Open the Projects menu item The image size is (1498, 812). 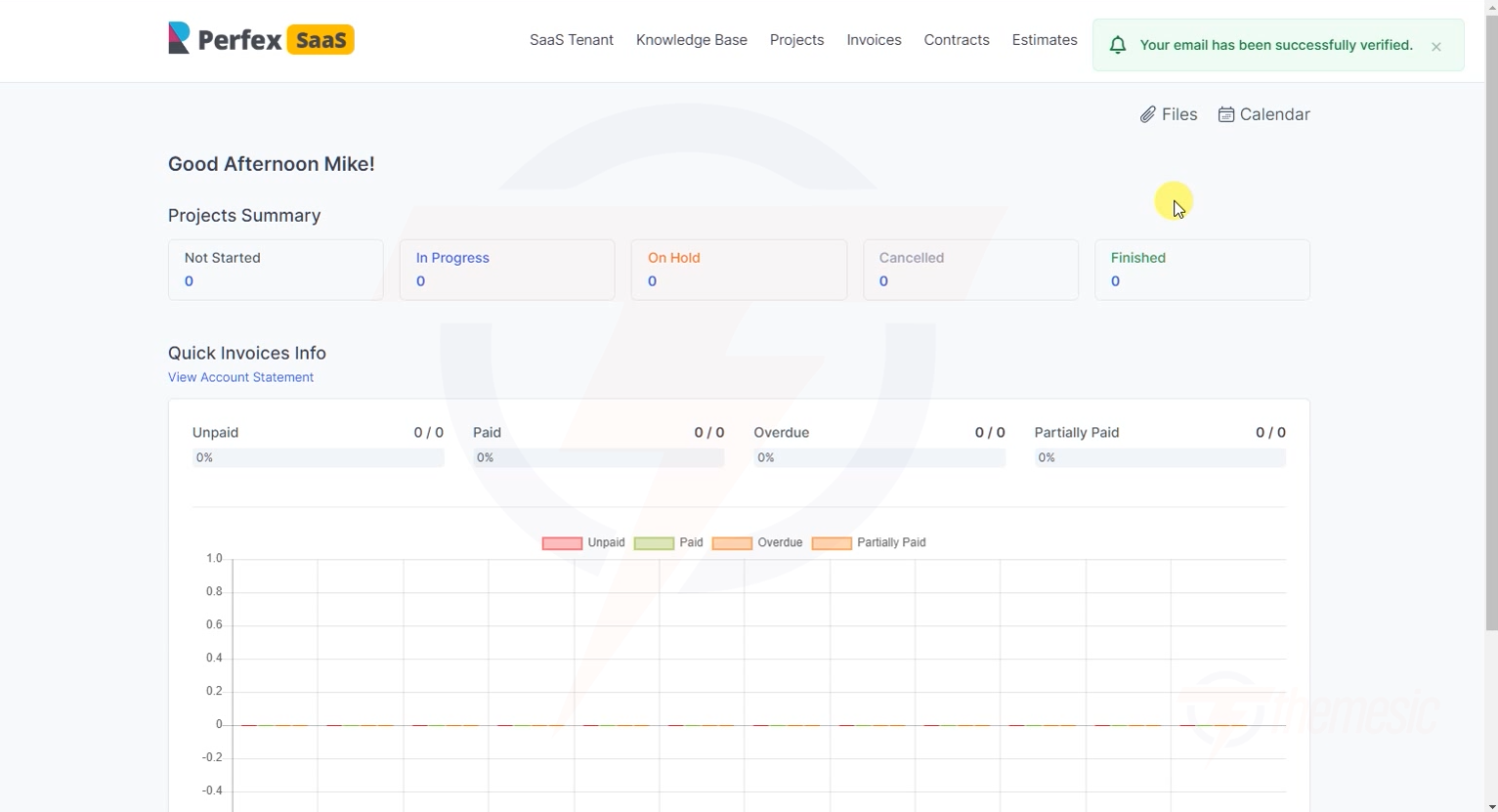coord(796,40)
